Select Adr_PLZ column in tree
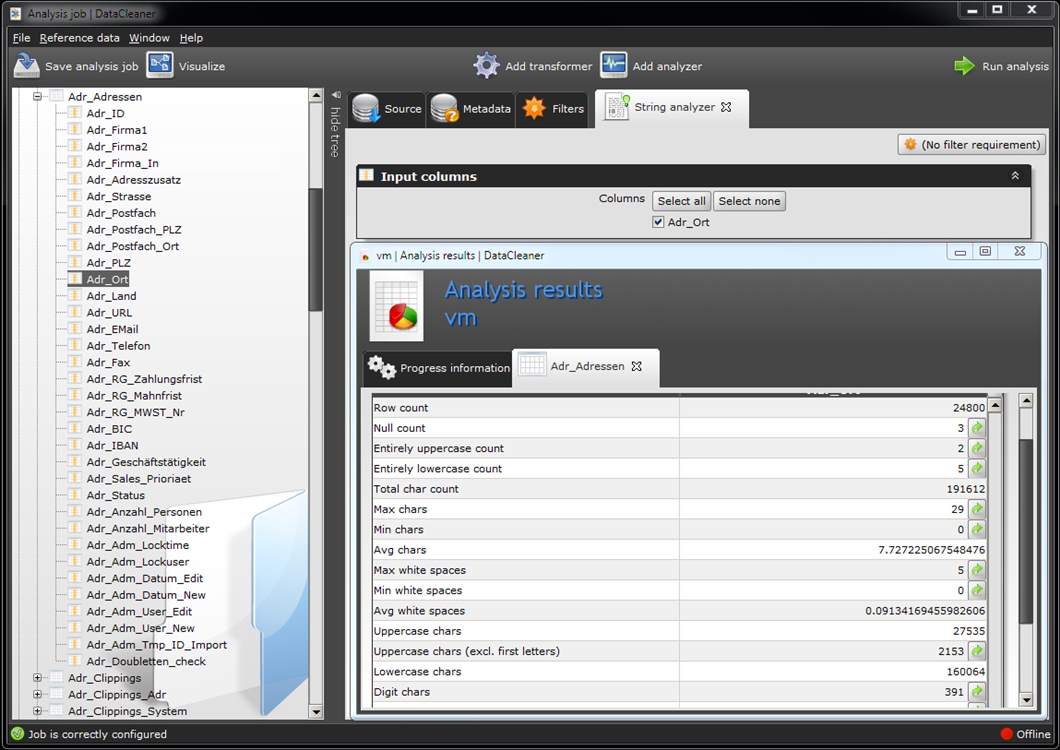The height and width of the screenshot is (750, 1060). click(x=108, y=262)
